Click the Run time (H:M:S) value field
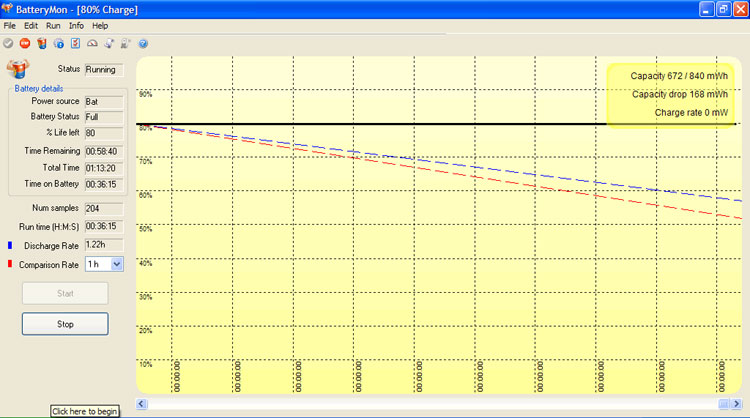 coord(104,226)
